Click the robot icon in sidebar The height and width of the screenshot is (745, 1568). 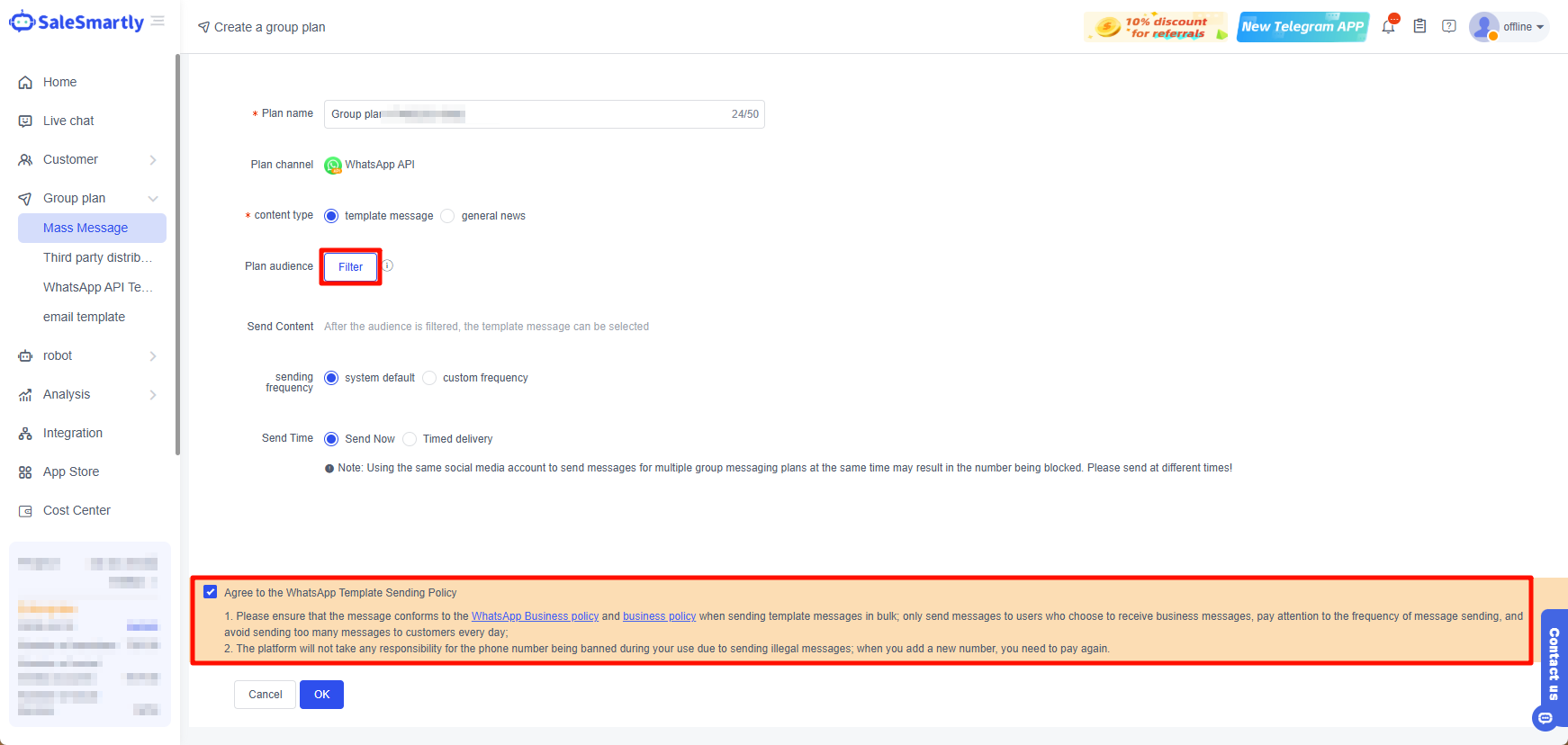pyautogui.click(x=25, y=356)
